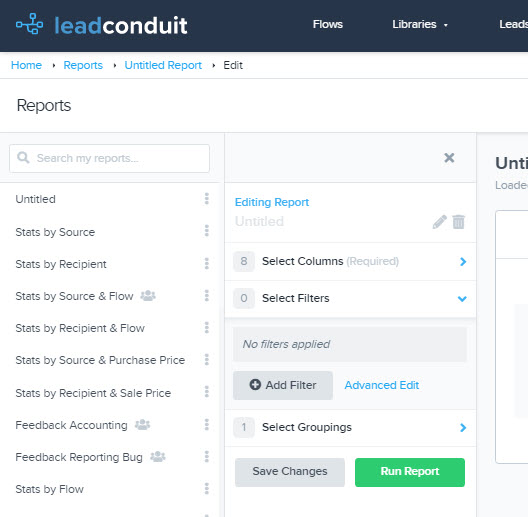
Task: Click Advanced Edit link
Action: pos(382,385)
